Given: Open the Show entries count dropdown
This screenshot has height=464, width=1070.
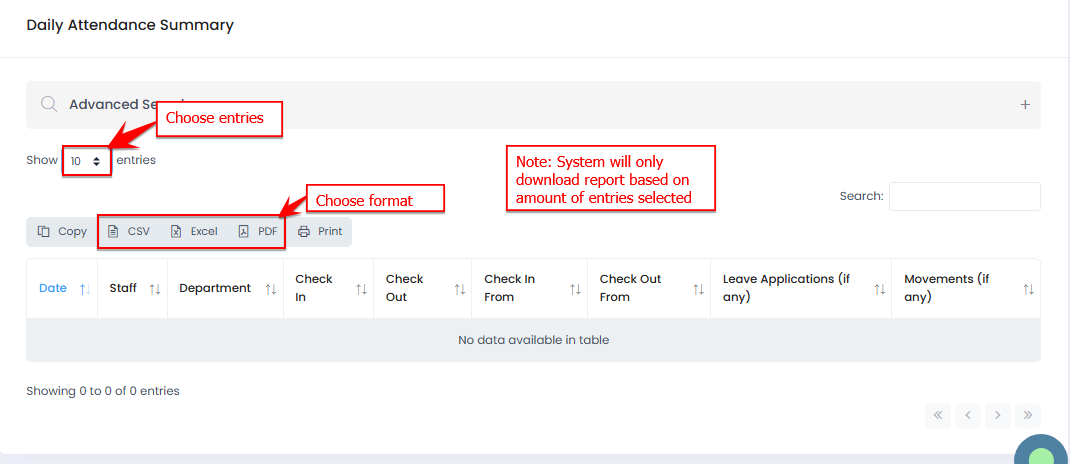Looking at the screenshot, I should pos(86,161).
